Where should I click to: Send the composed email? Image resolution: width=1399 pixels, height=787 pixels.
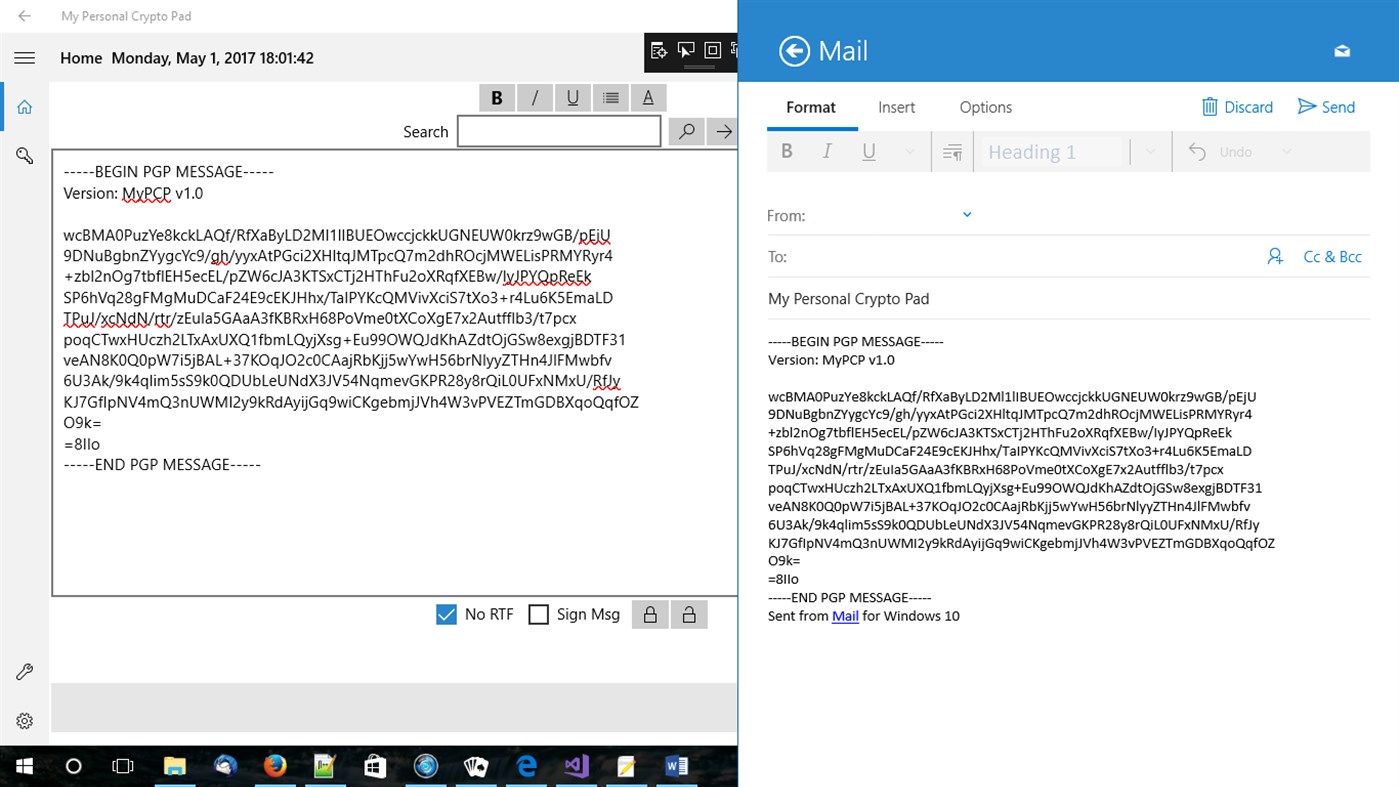pos(1326,107)
